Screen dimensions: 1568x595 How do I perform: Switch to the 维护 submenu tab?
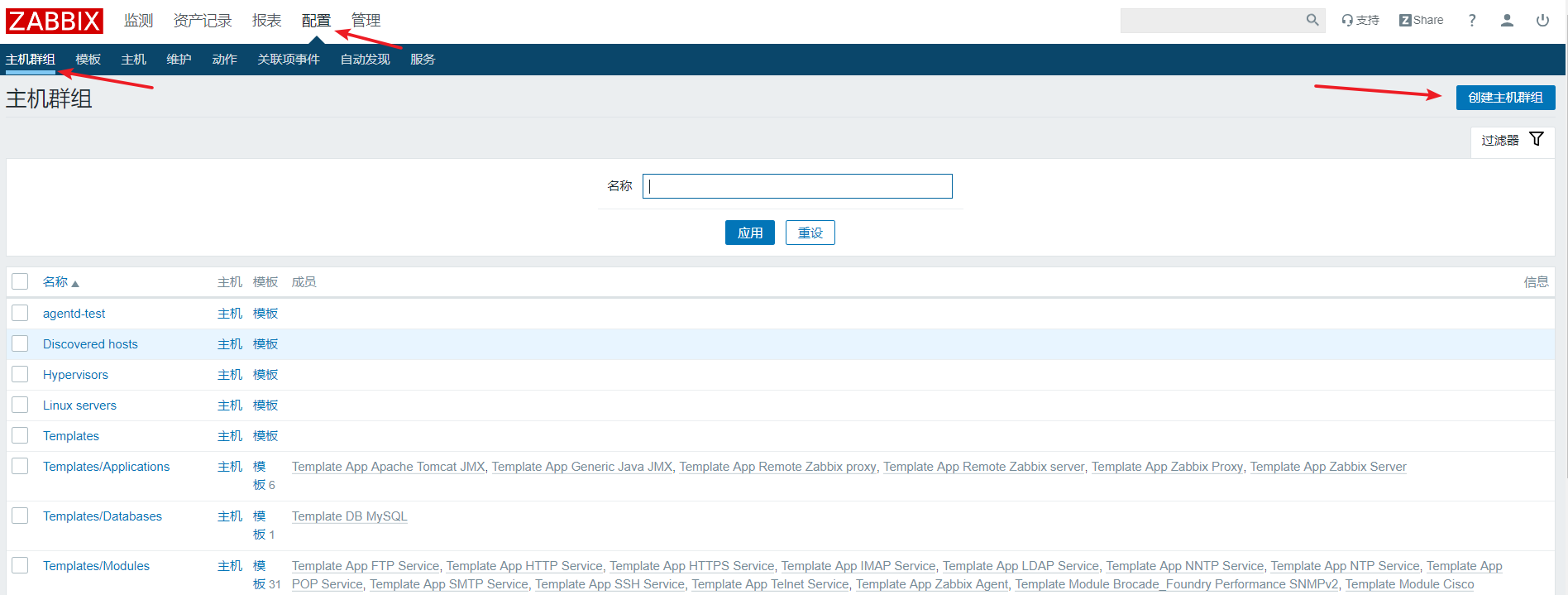(x=179, y=60)
